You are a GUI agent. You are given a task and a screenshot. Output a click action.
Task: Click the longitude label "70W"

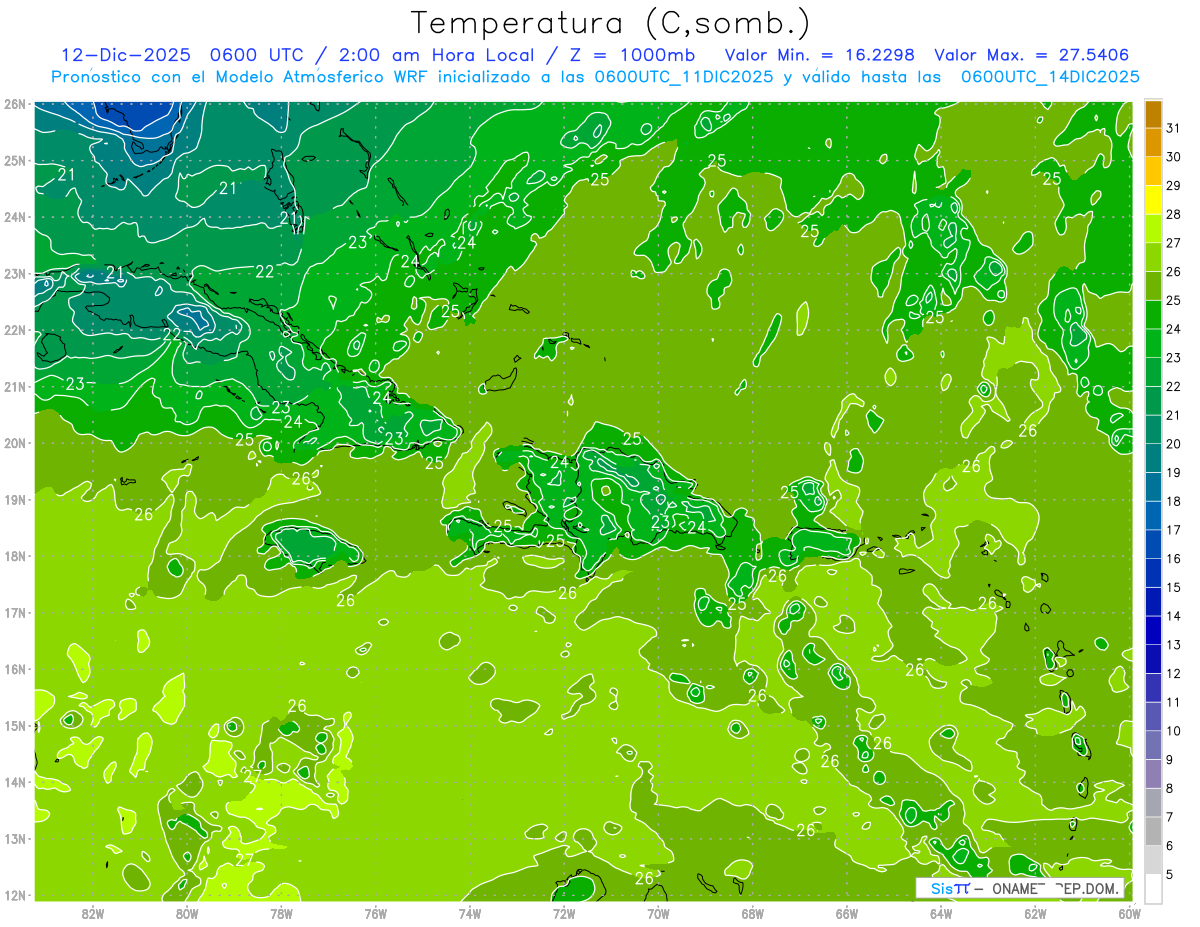658,912
